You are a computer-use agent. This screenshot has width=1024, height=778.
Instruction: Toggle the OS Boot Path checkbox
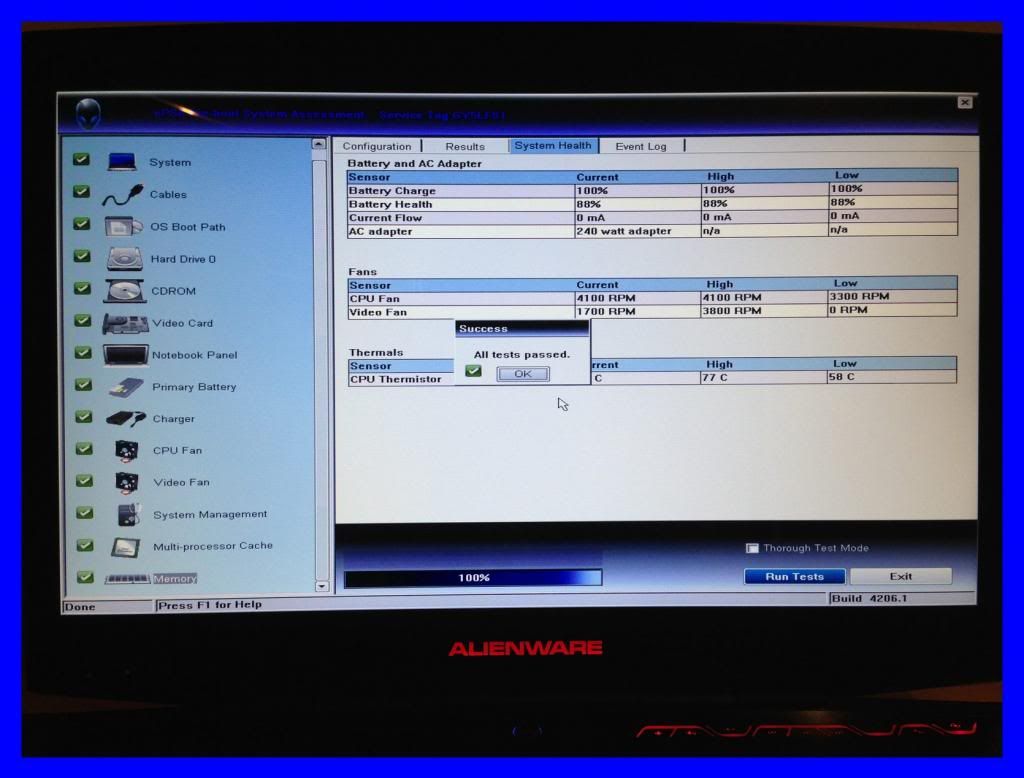click(x=82, y=223)
